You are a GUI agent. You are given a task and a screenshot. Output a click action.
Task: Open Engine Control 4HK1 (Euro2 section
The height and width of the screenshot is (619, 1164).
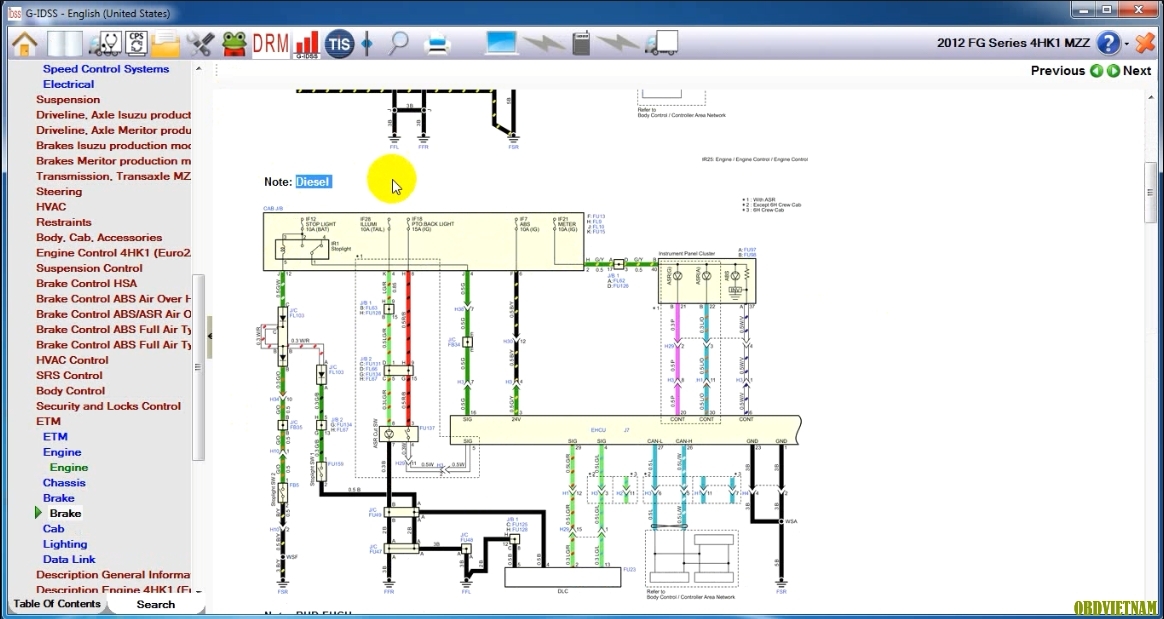click(x=114, y=252)
